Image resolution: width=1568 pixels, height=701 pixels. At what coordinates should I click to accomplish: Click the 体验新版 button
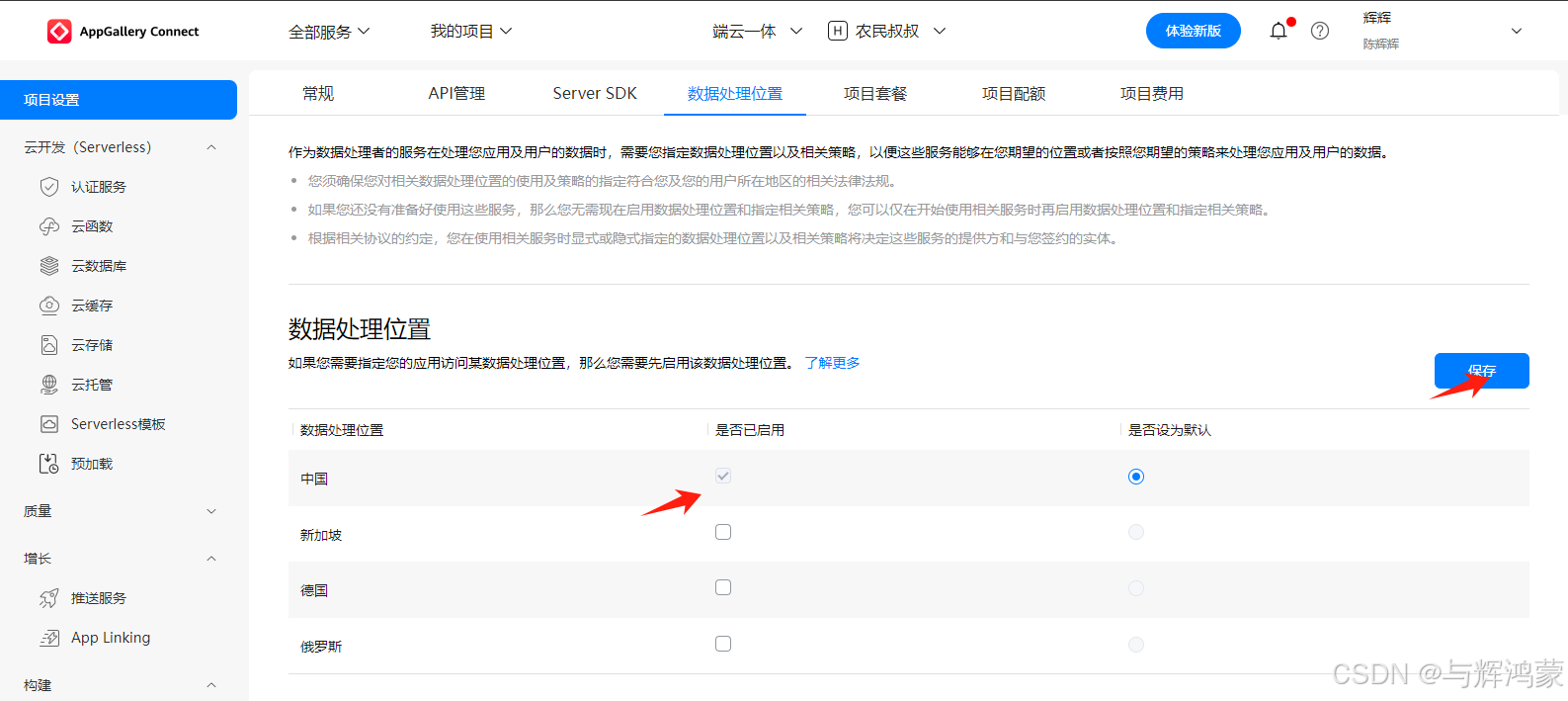(1194, 31)
